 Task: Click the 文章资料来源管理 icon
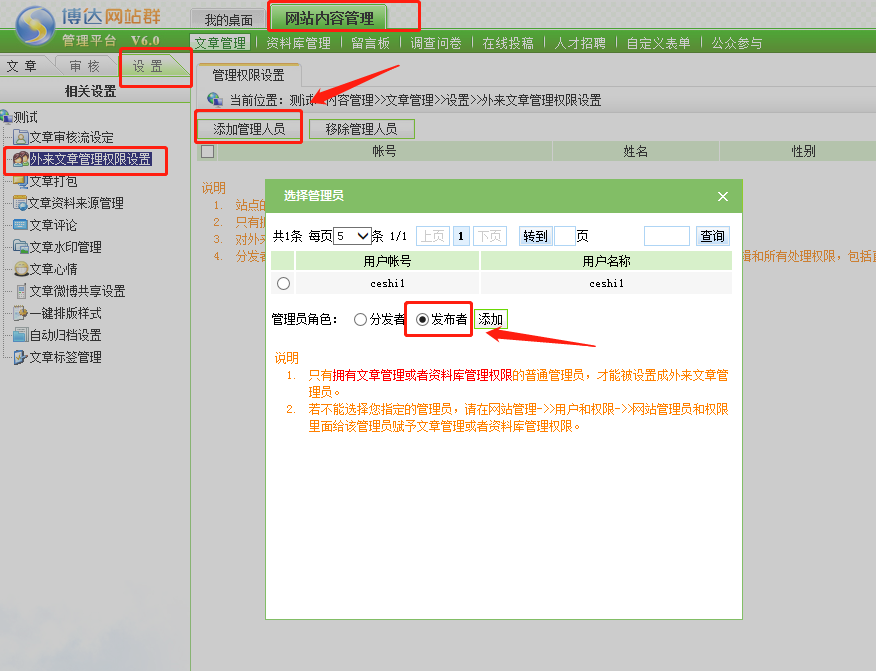[21, 204]
